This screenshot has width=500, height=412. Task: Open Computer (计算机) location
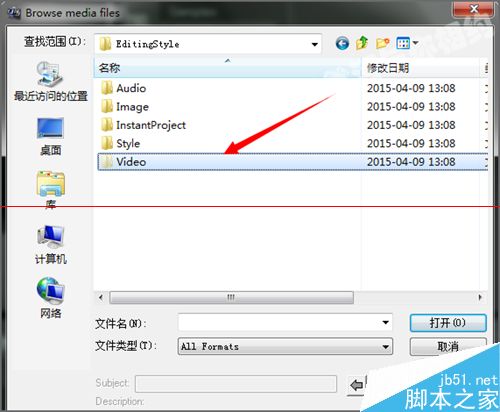[x=50, y=245]
